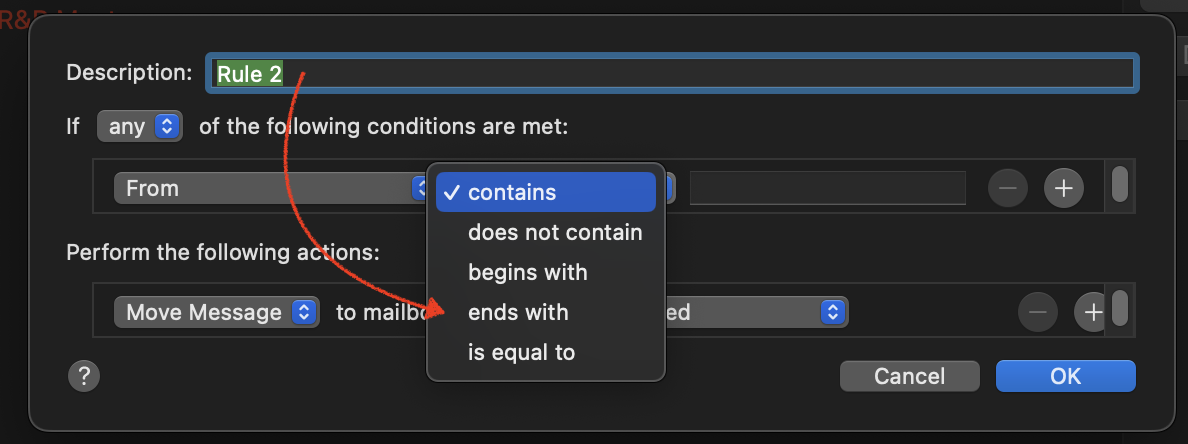Open the From condition field dropdown

pyautogui.click(x=270, y=187)
